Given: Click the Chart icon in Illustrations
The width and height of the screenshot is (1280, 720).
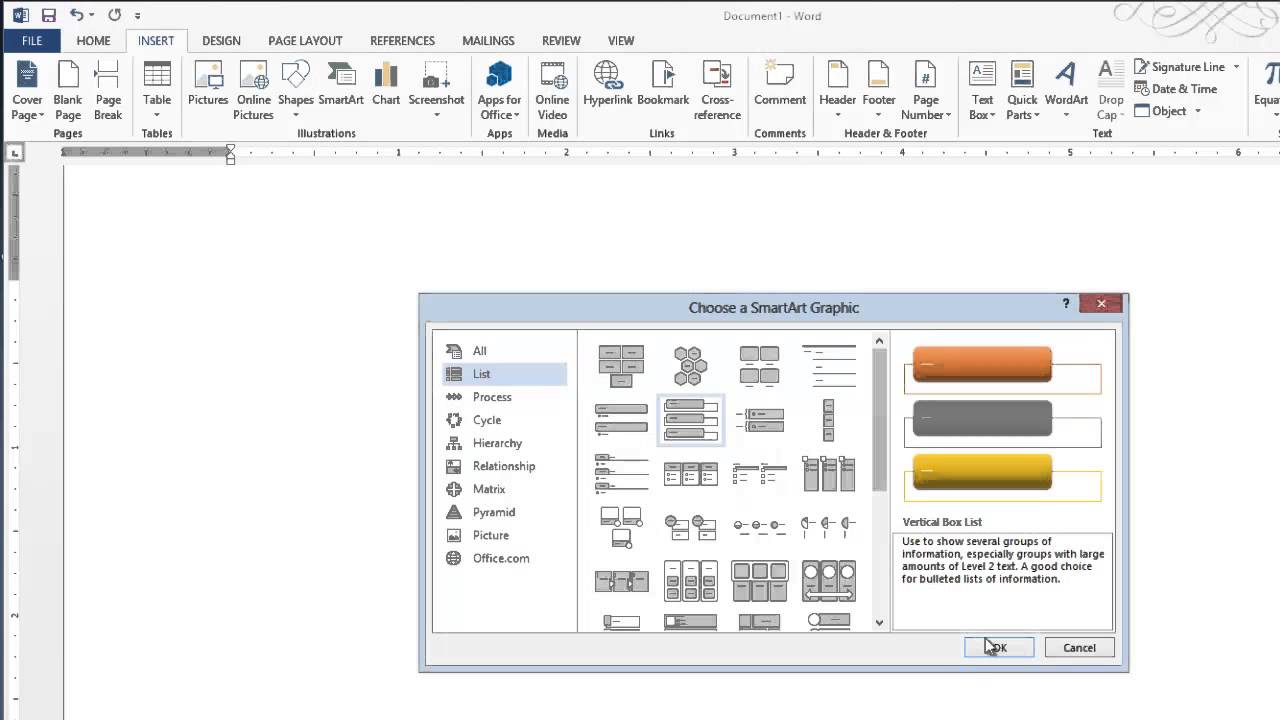Looking at the screenshot, I should 386,84.
